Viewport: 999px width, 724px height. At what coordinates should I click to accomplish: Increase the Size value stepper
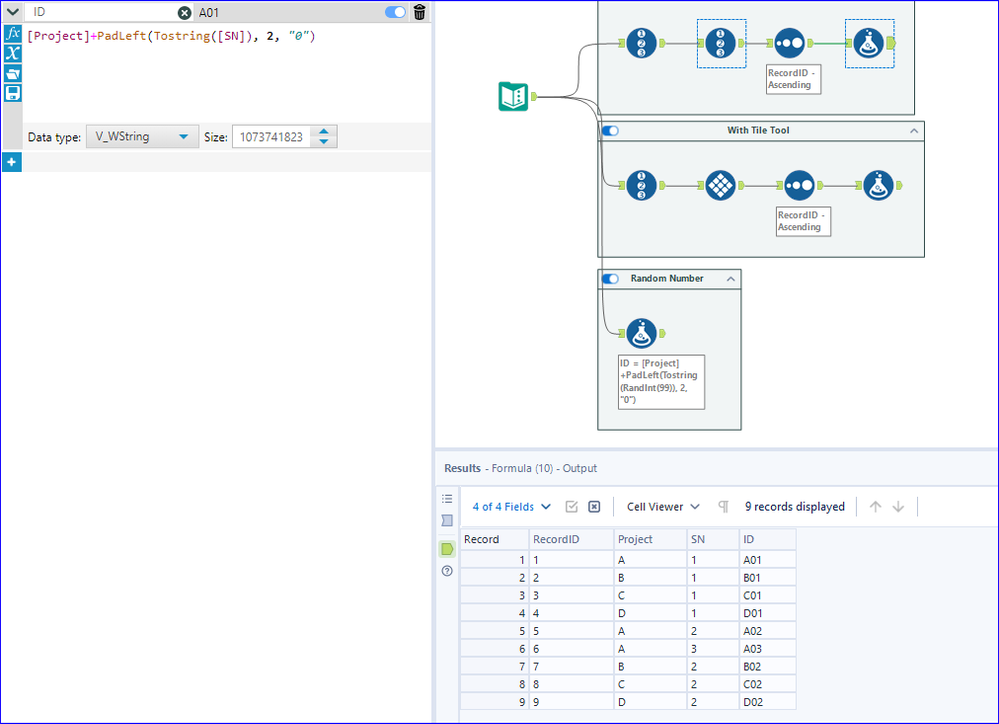click(324, 131)
